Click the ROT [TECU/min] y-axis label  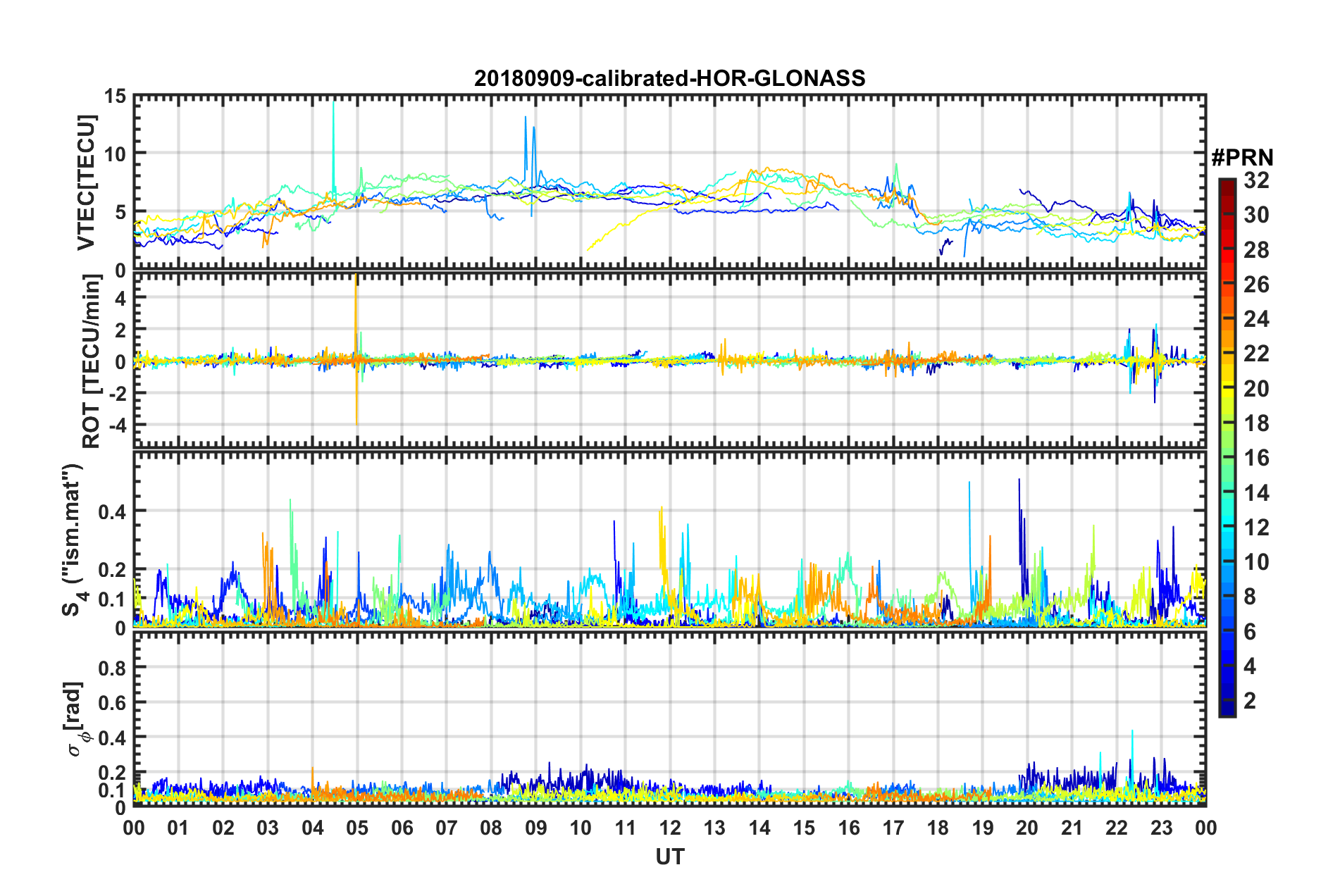coord(92,361)
